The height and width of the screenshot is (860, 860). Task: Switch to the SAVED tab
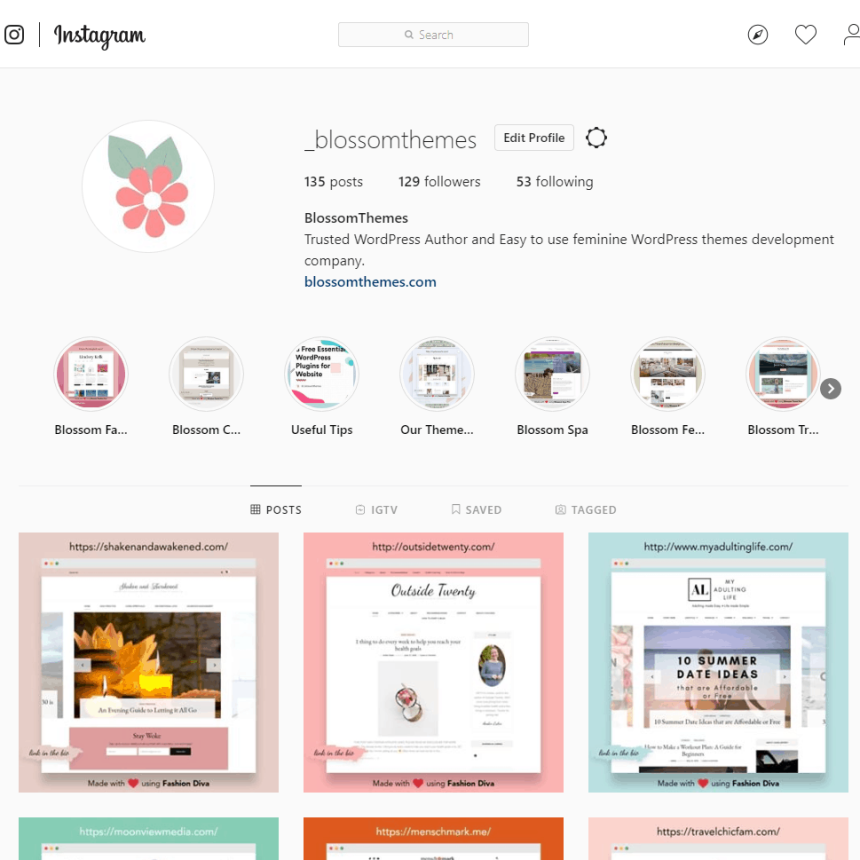[x=476, y=510]
